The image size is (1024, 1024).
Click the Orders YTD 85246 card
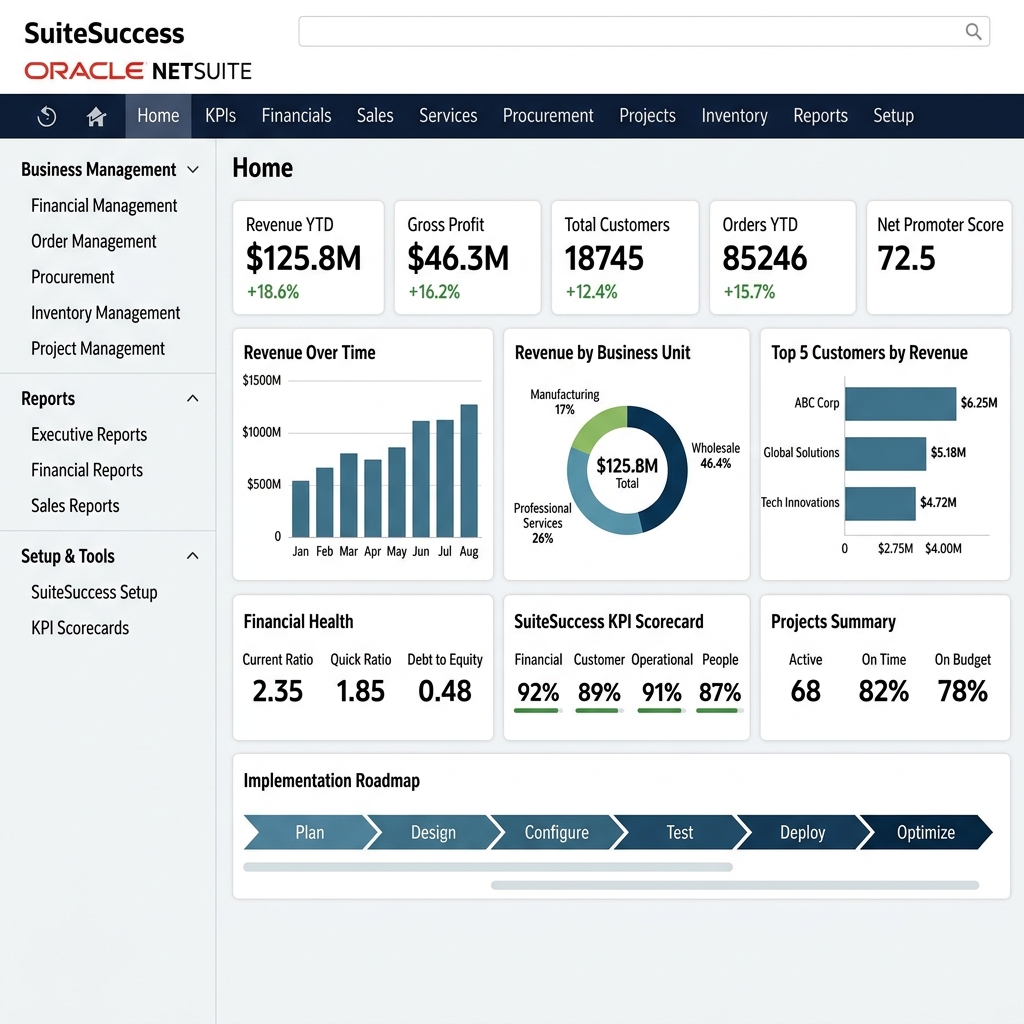(782, 257)
